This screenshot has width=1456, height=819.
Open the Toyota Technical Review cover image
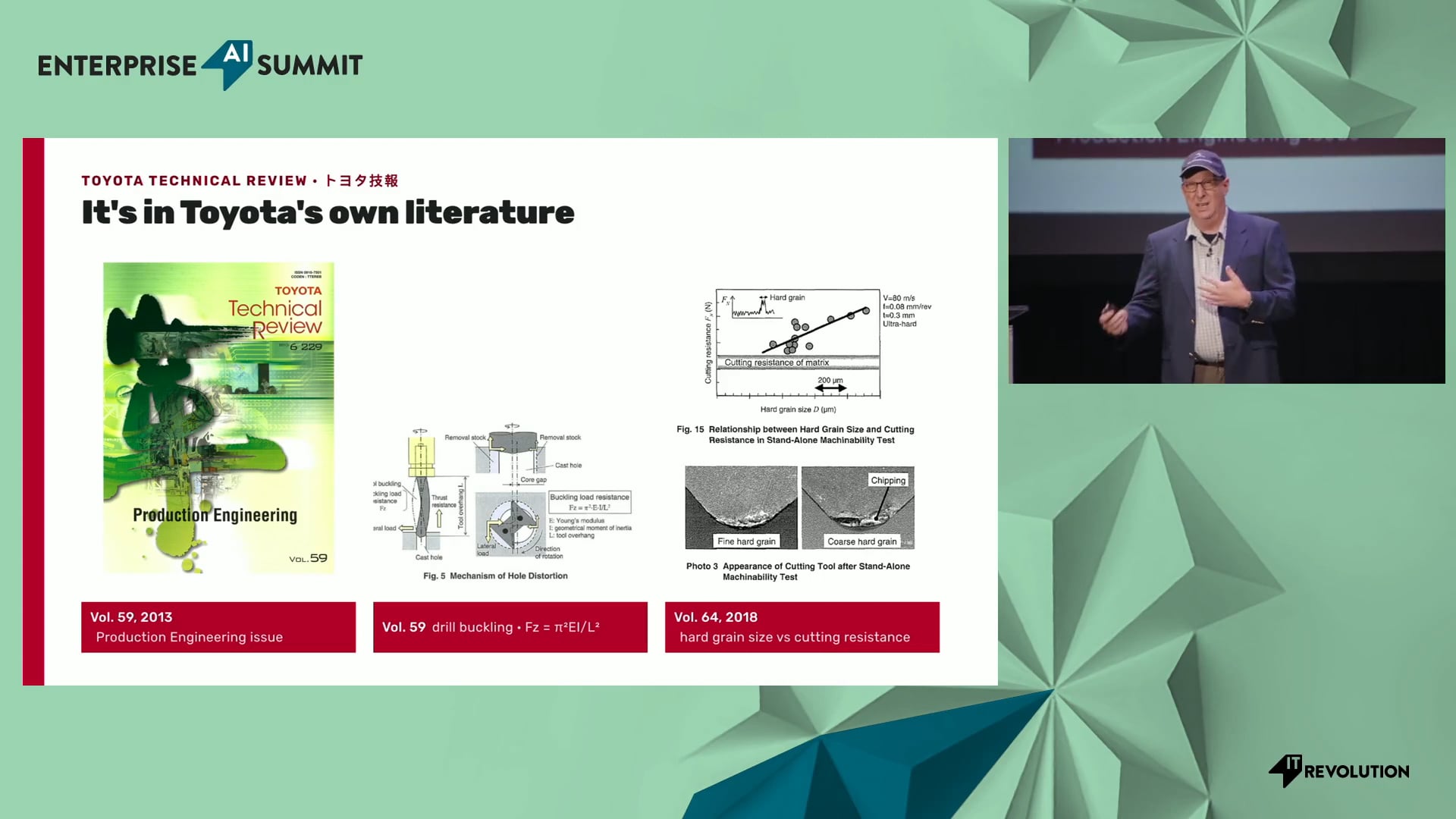click(x=218, y=418)
